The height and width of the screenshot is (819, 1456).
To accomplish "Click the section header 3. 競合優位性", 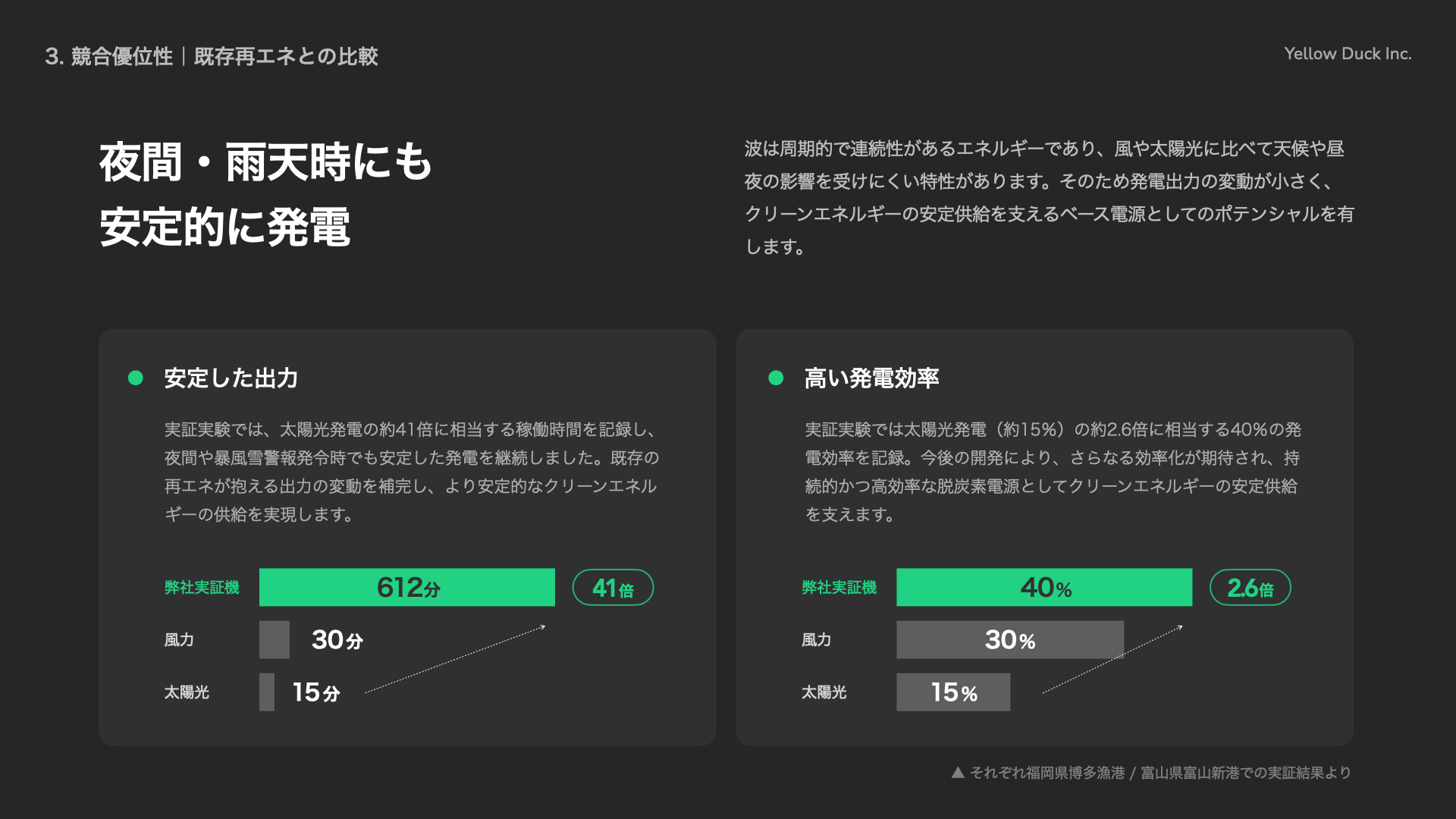I will coord(109,56).
